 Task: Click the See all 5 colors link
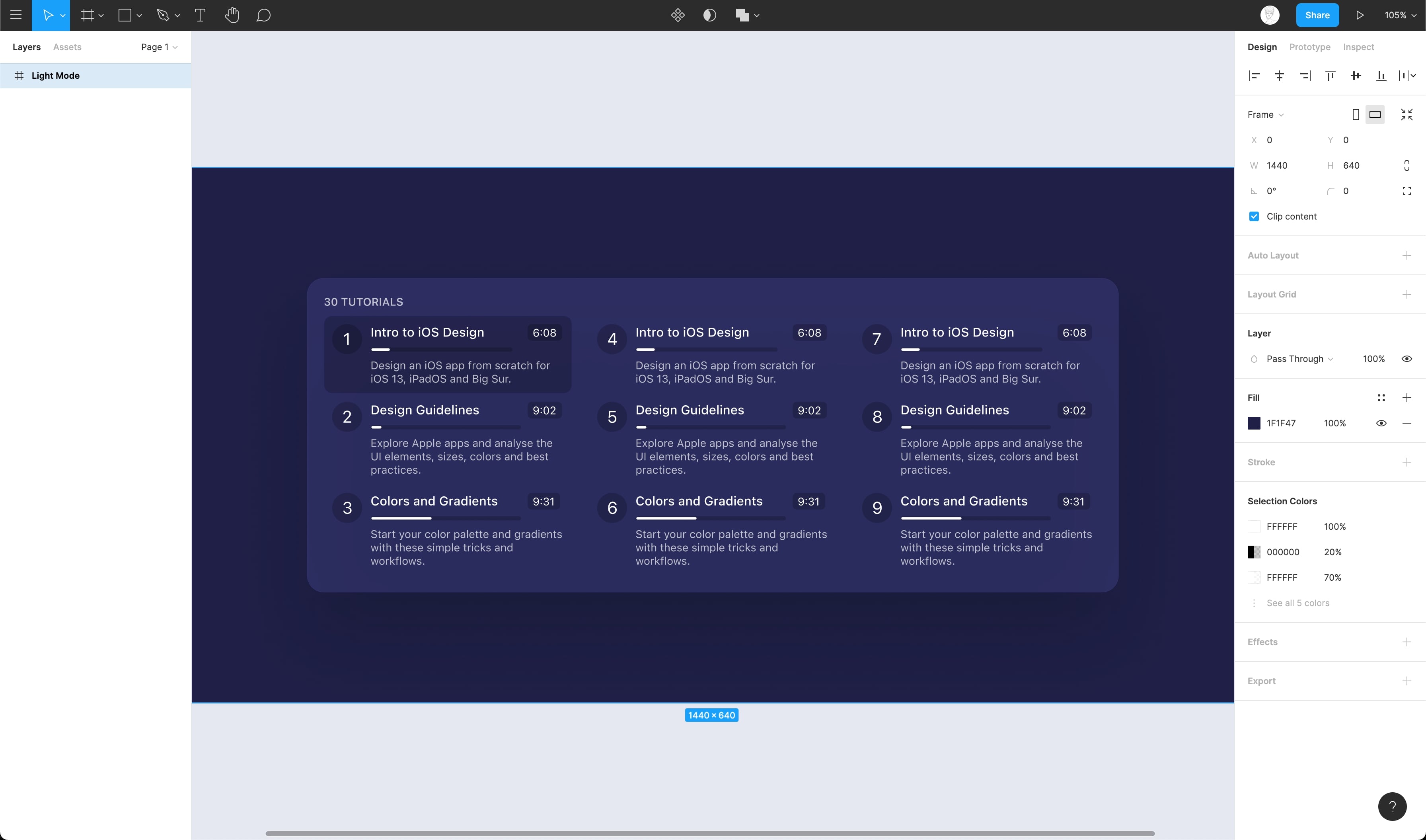pyautogui.click(x=1297, y=603)
